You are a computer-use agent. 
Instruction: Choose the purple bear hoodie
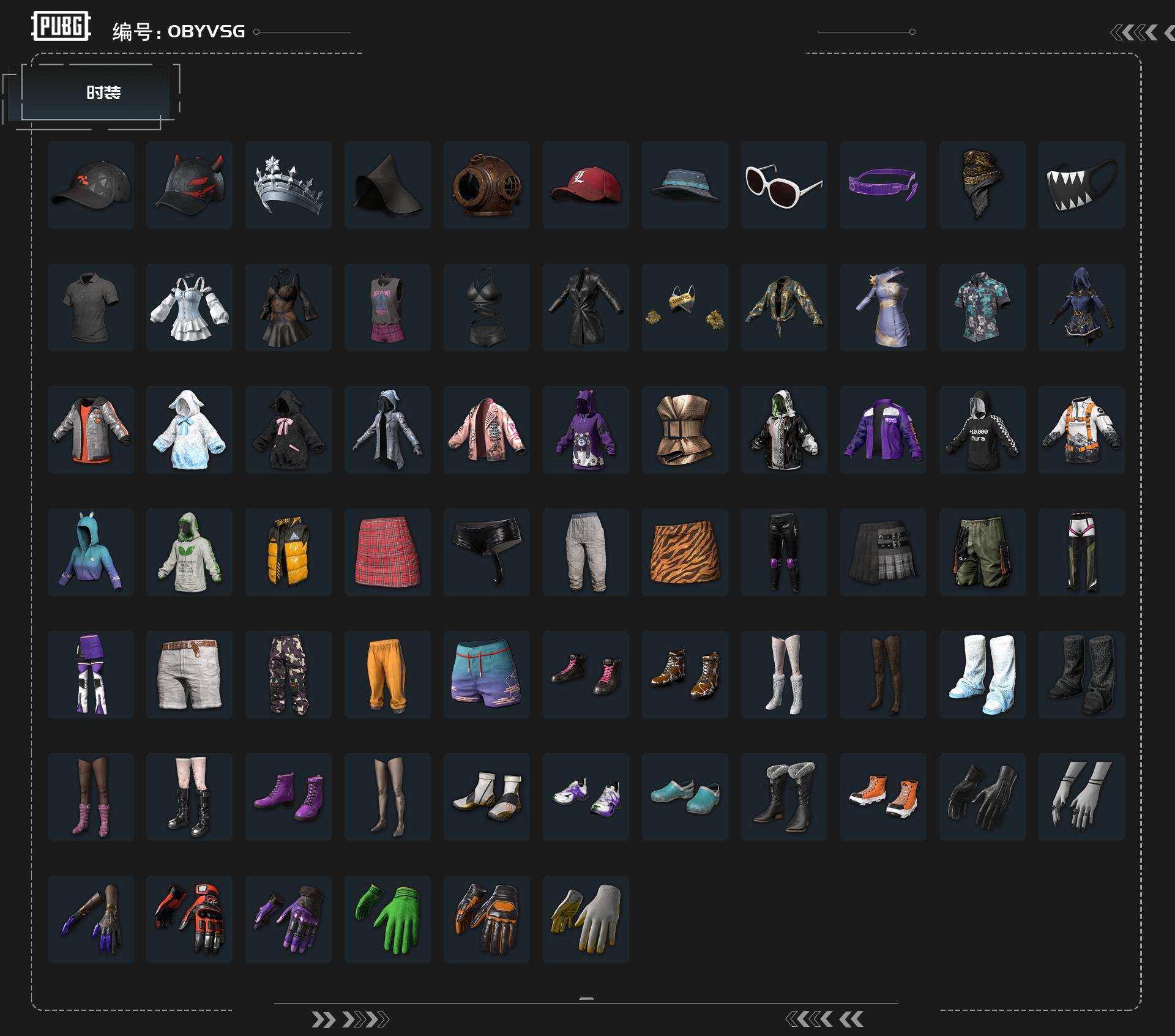[586, 430]
